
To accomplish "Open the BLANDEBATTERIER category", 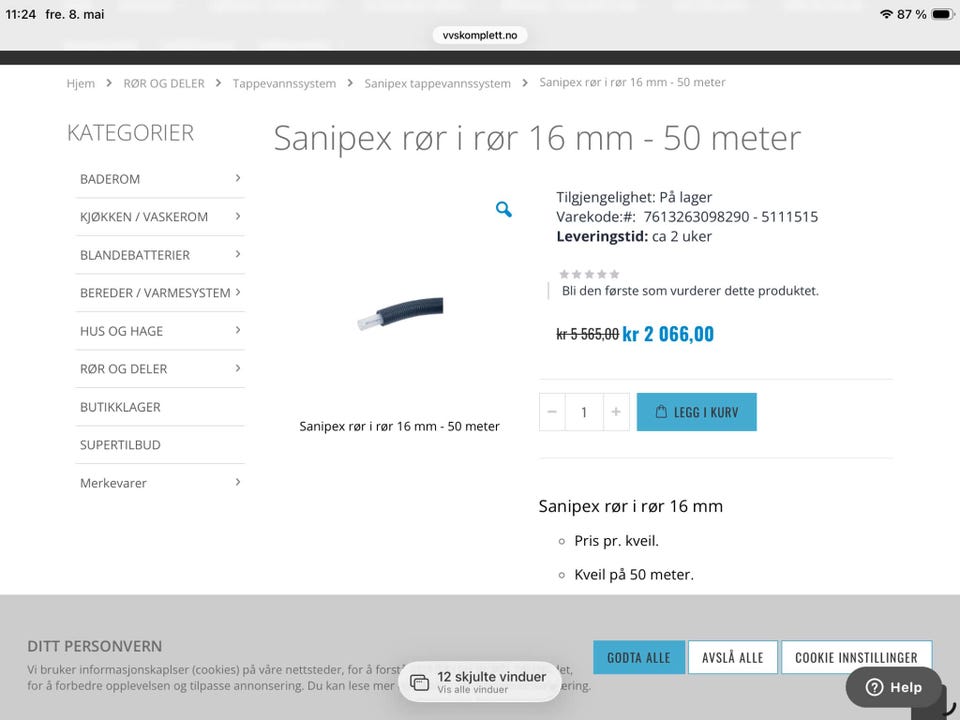I will pos(135,255).
